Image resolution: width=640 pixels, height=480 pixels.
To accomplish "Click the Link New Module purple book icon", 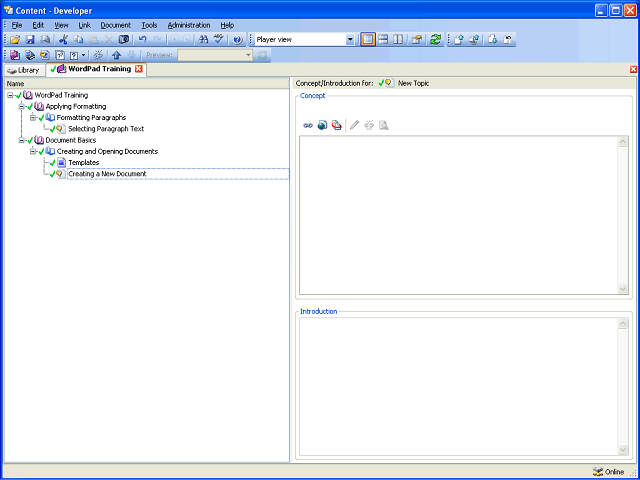I will [15, 55].
